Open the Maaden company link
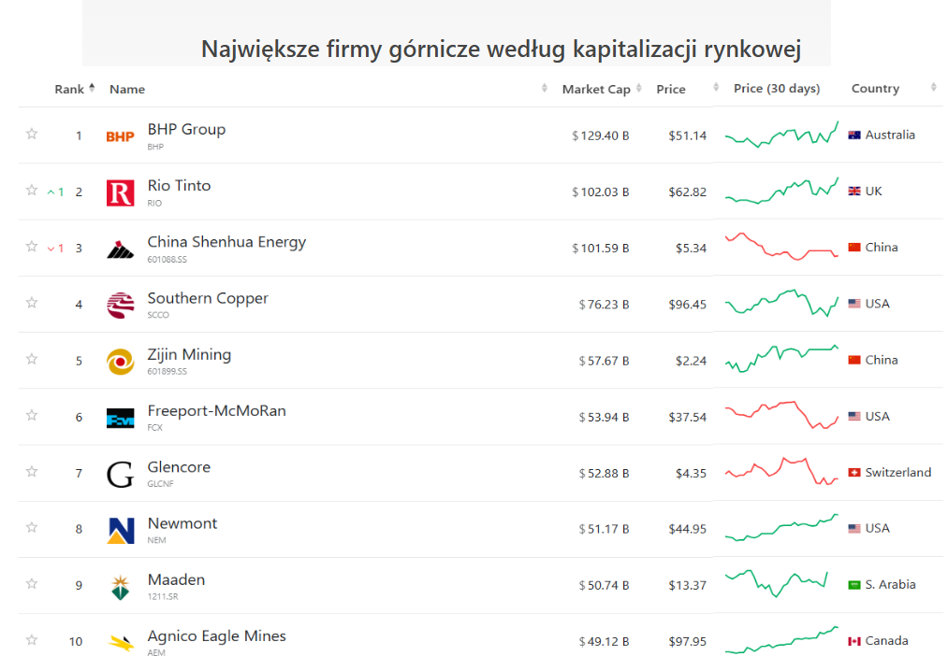The image size is (948, 670). tap(176, 580)
